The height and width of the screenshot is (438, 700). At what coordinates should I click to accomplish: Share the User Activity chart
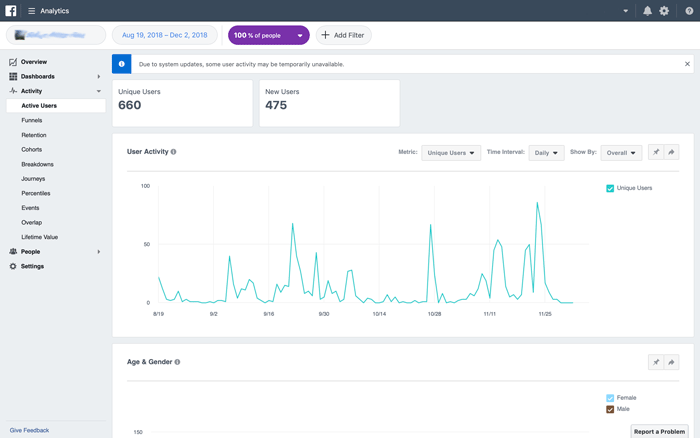click(x=671, y=153)
